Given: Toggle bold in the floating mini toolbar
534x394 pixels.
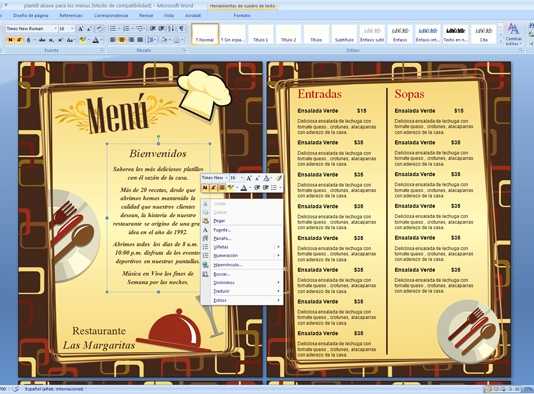Looking at the screenshot, I should tap(205, 188).
